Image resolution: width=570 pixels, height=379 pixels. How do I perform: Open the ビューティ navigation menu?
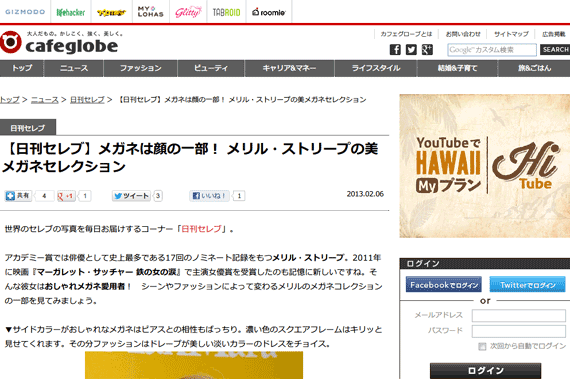click(211, 68)
